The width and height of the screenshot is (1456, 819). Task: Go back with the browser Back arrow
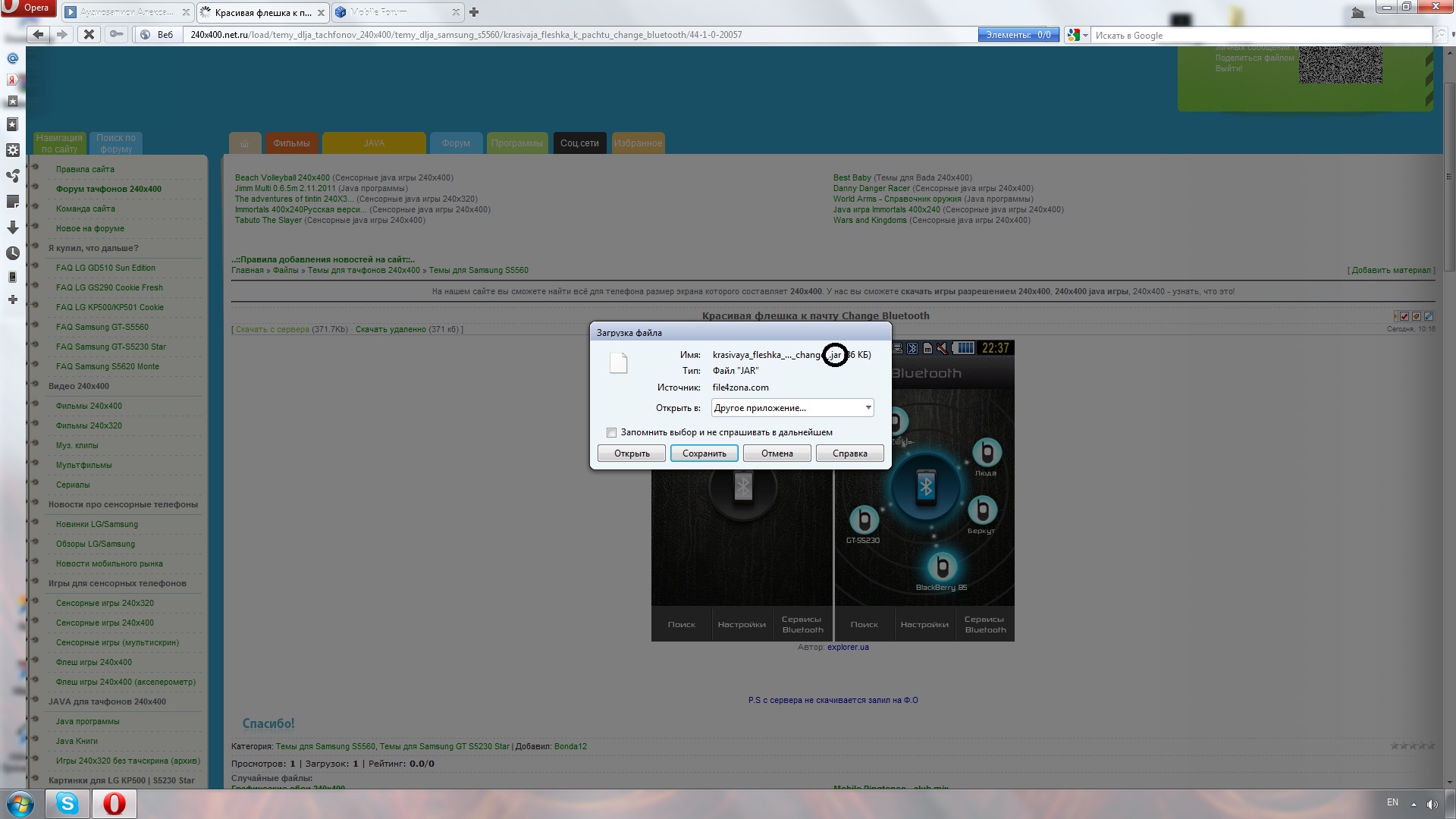tap(39, 34)
